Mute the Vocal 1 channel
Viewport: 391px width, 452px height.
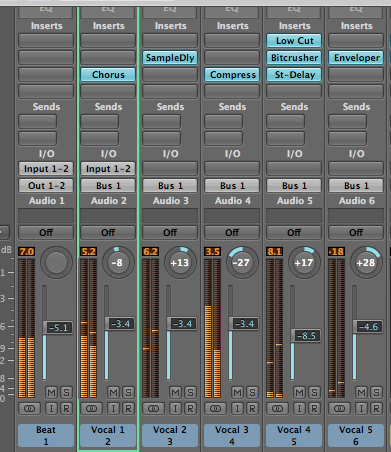(x=113, y=392)
